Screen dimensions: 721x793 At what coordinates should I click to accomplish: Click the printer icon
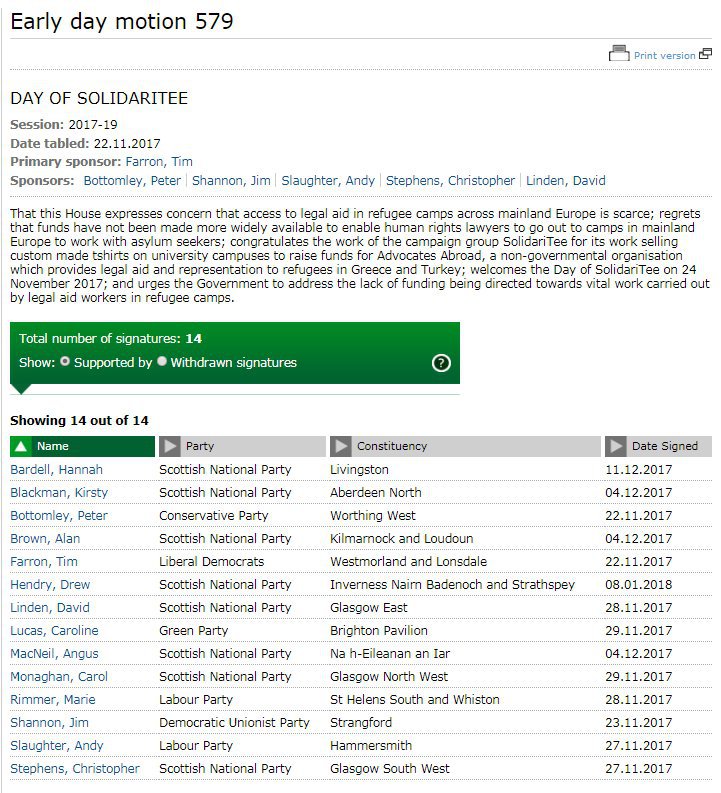pos(619,54)
